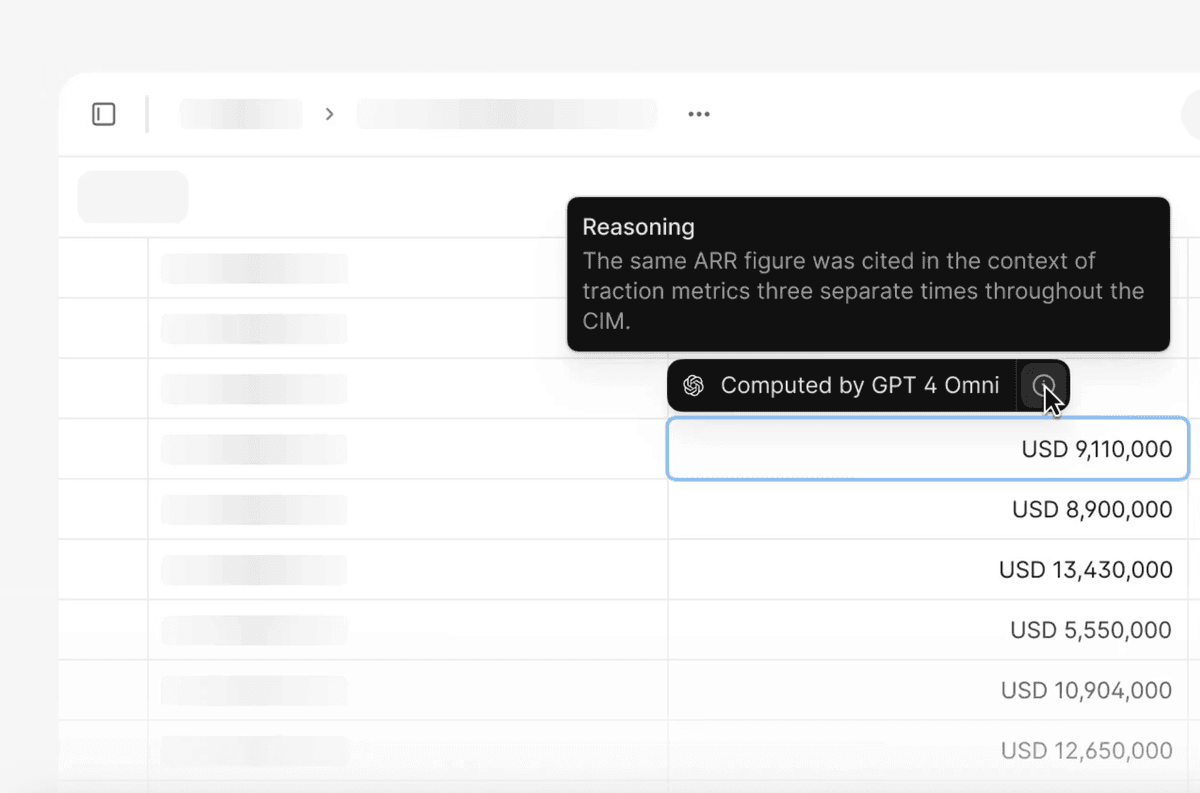
Task: Click the Reasoning tooltip heading
Action: point(638,227)
